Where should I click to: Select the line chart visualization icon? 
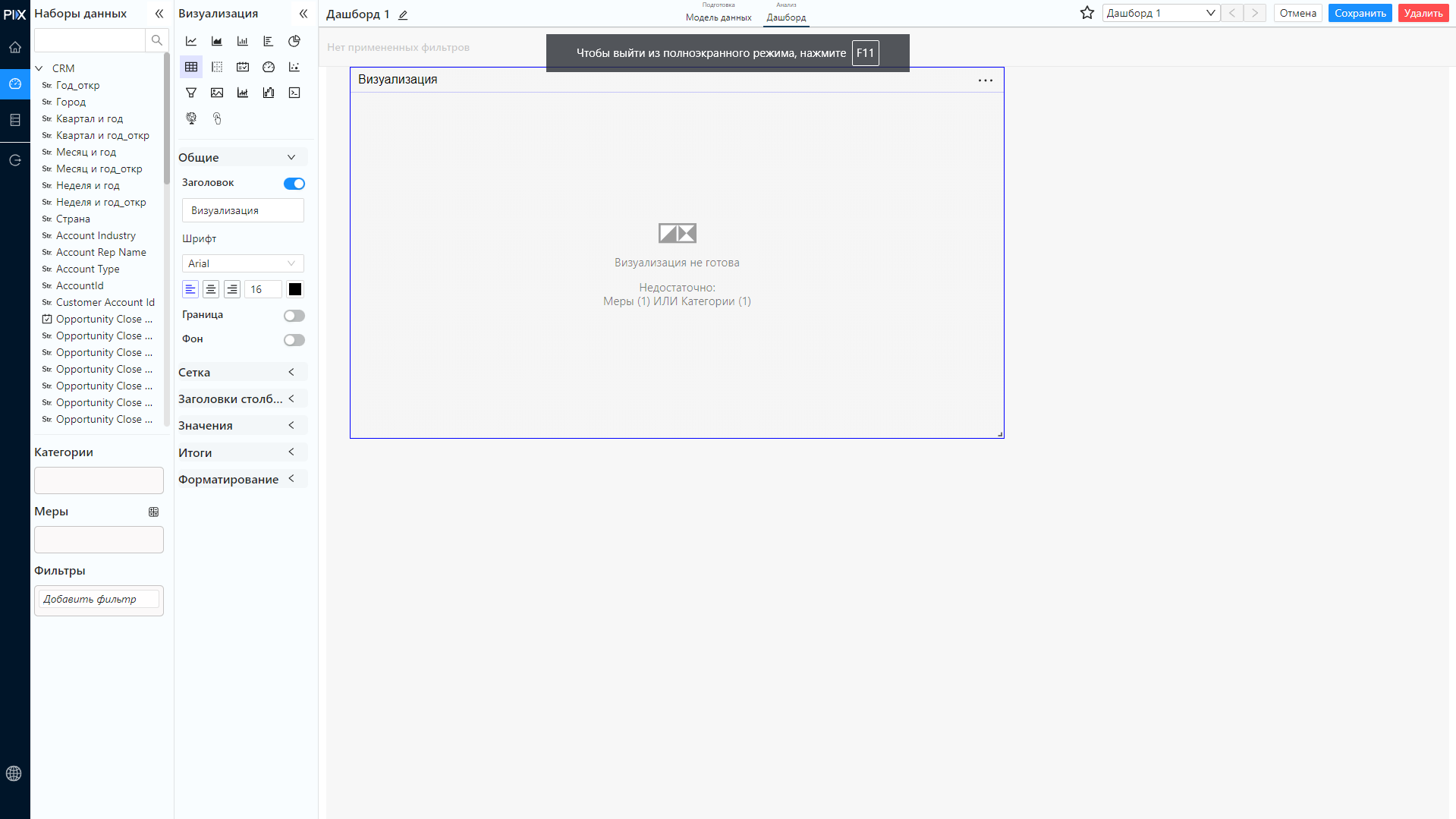191,41
